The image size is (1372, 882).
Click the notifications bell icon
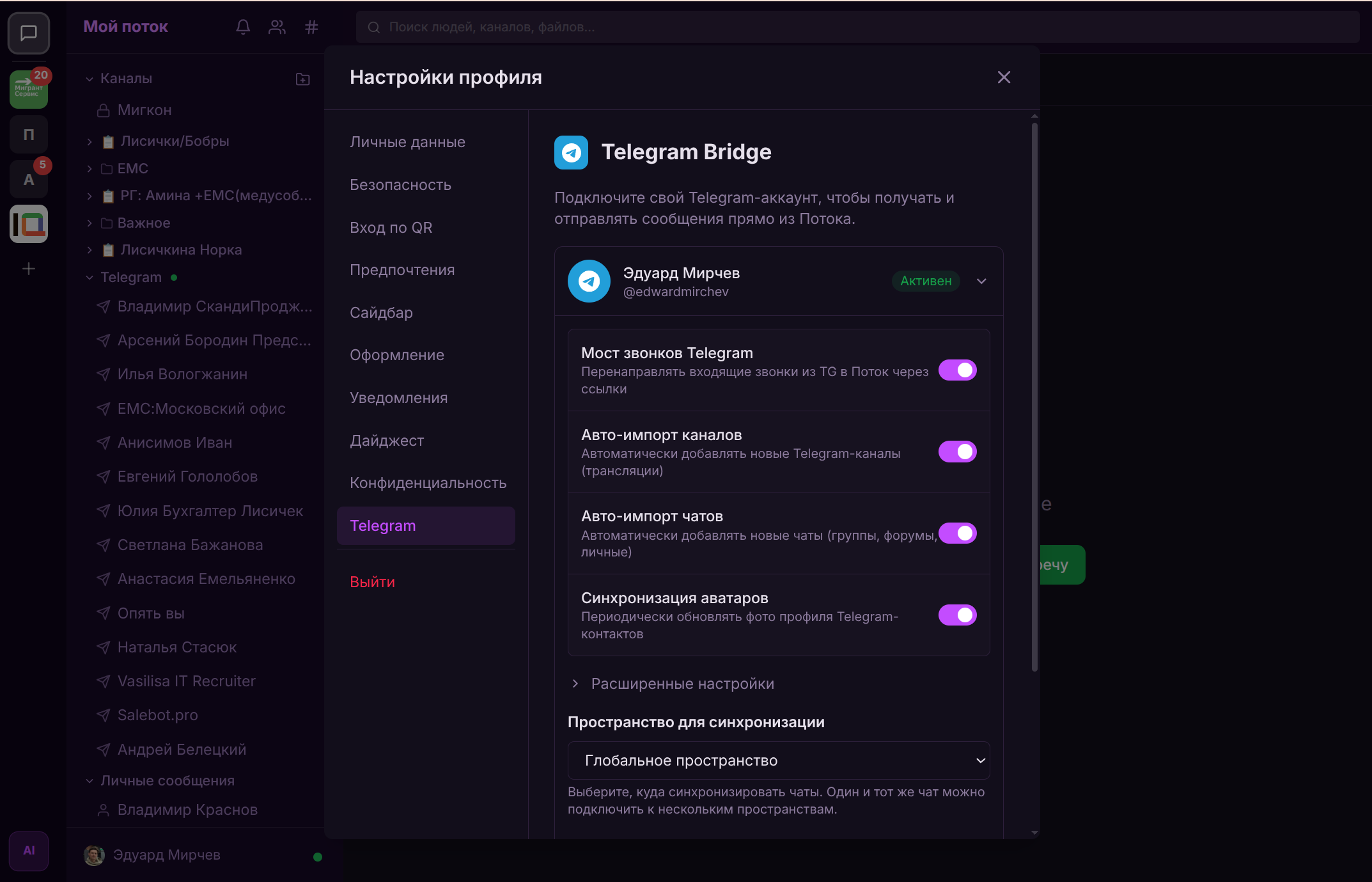[x=243, y=27]
